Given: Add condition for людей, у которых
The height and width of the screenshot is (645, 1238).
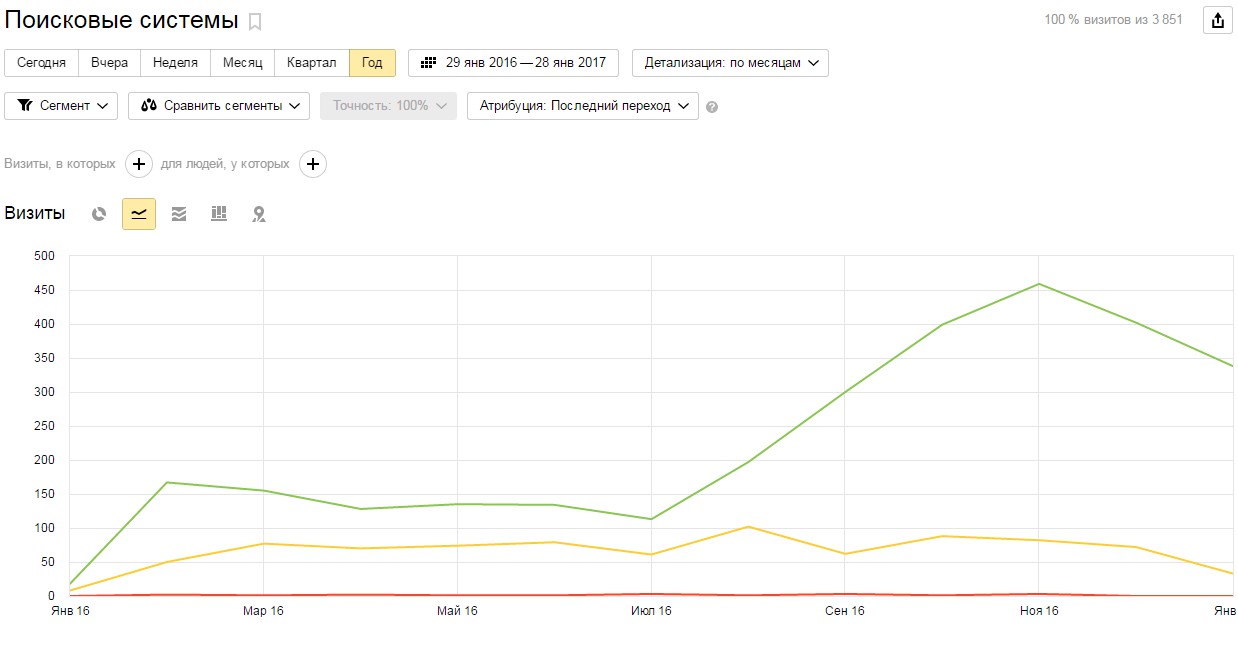Looking at the screenshot, I should pyautogui.click(x=313, y=164).
